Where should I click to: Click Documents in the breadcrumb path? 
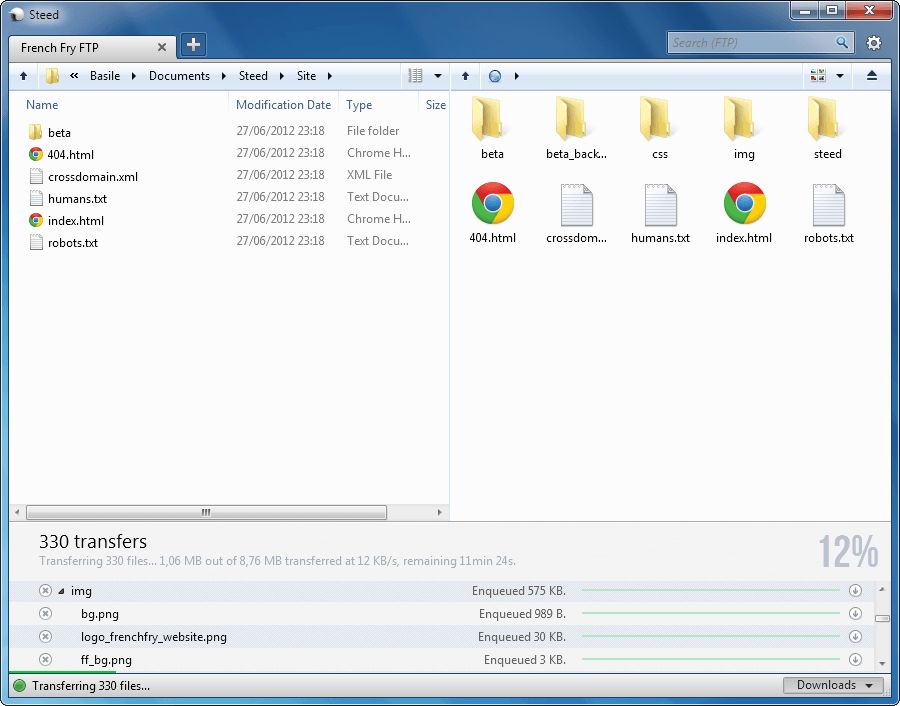click(180, 76)
